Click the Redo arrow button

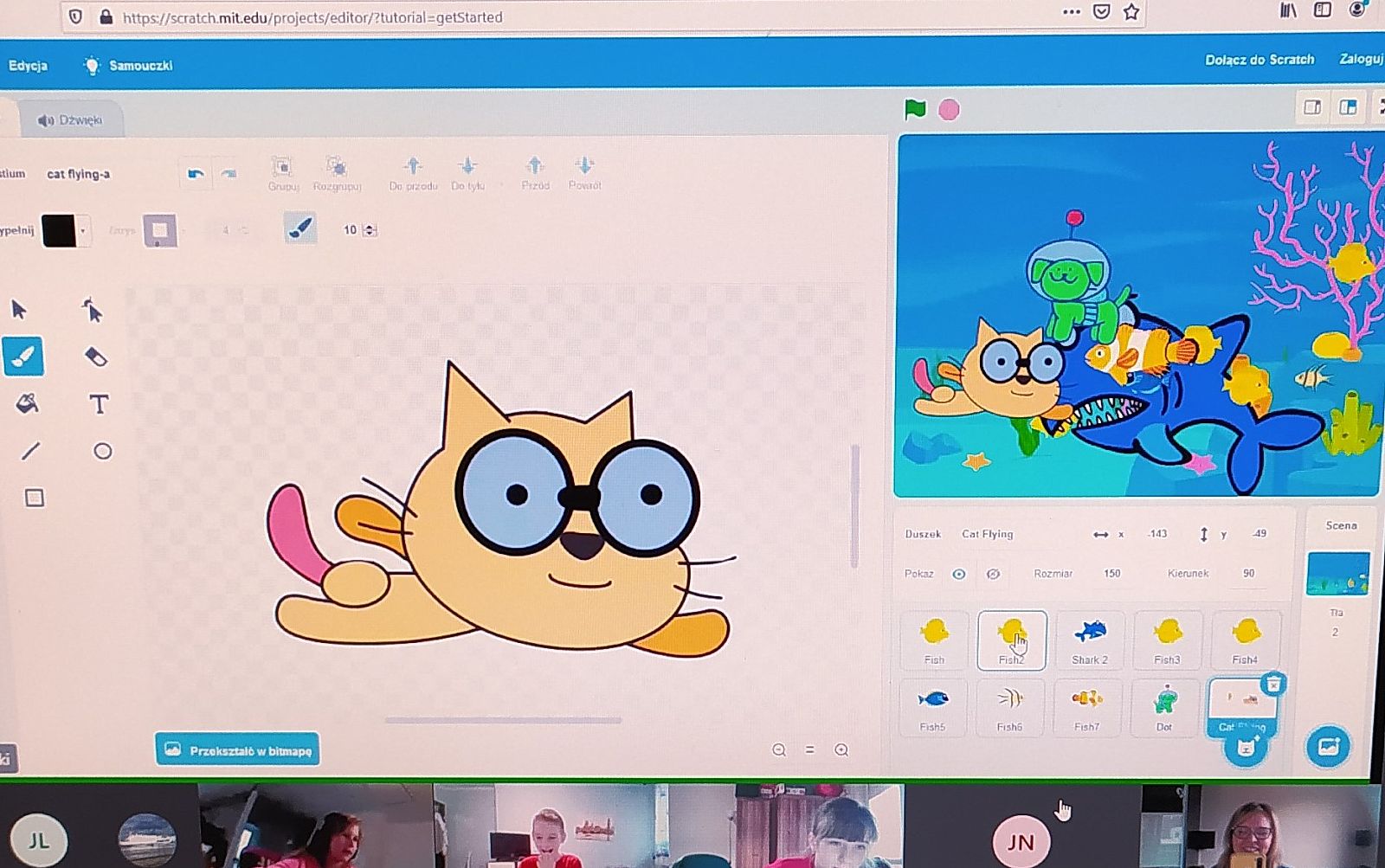pyautogui.click(x=229, y=174)
